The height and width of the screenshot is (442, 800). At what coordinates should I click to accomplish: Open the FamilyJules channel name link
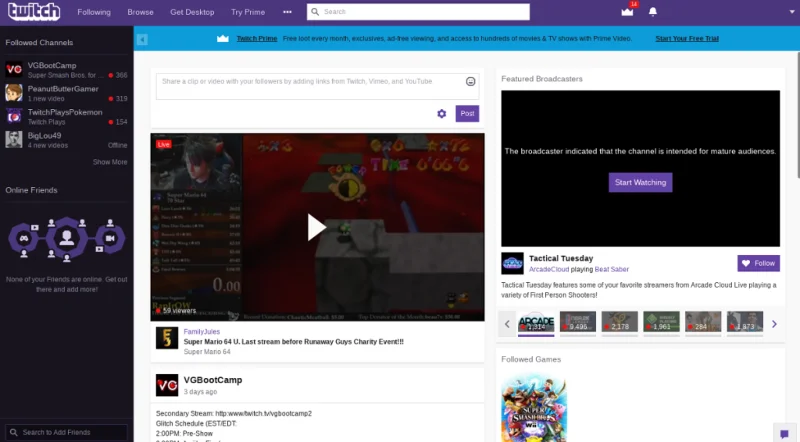(202, 332)
